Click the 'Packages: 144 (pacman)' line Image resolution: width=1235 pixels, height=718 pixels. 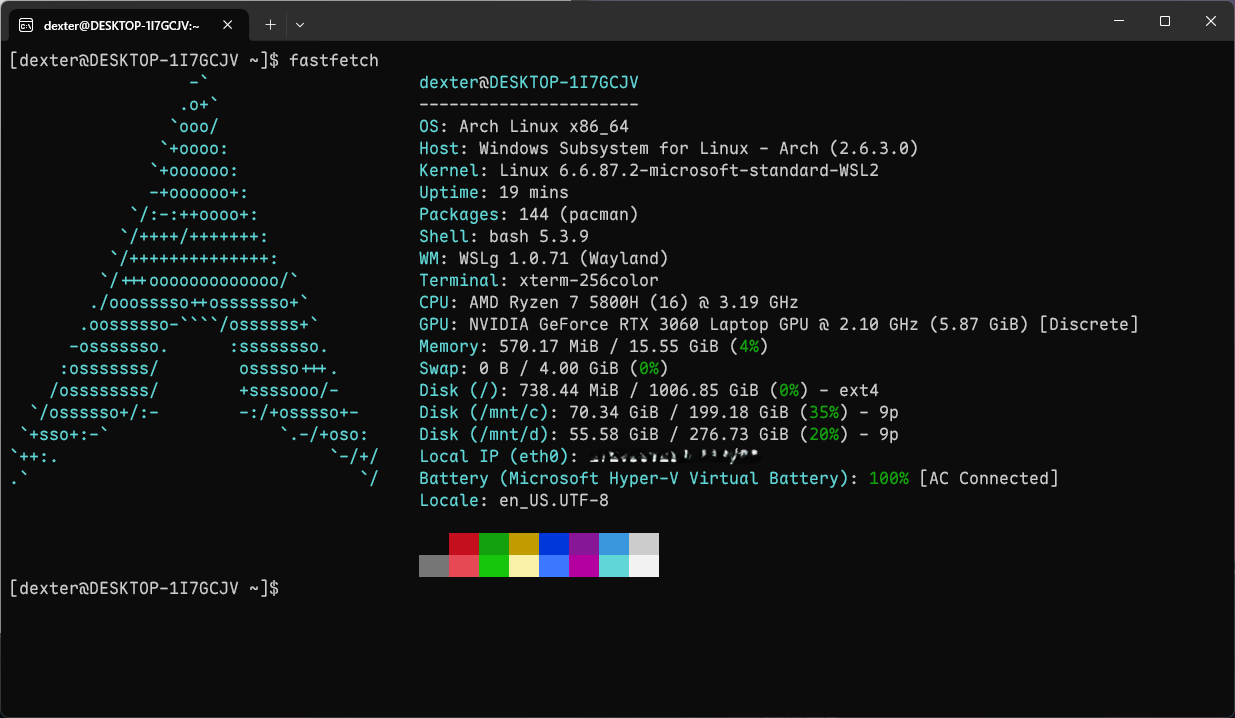coord(529,215)
